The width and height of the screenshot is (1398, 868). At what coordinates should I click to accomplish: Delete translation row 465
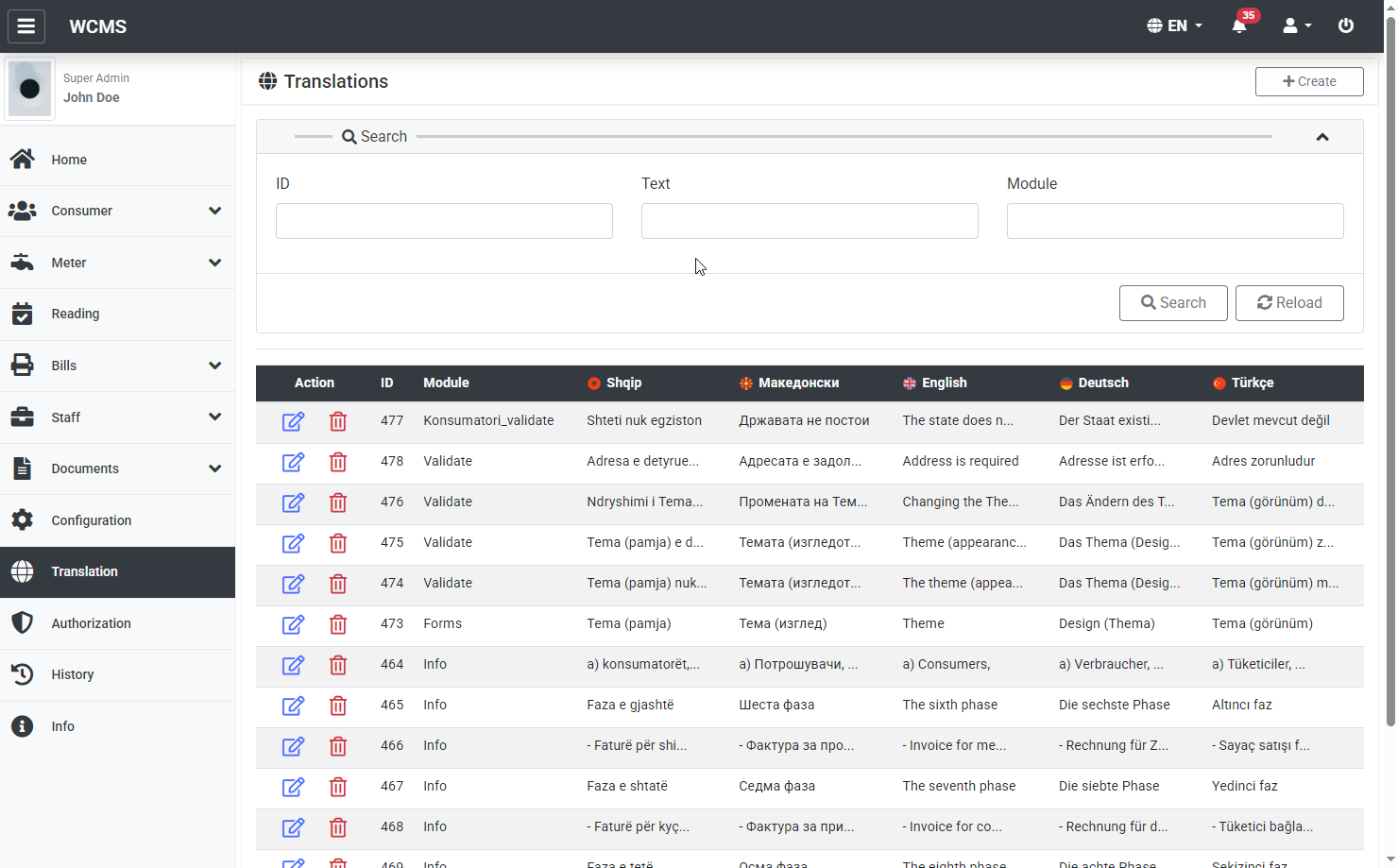point(338,706)
